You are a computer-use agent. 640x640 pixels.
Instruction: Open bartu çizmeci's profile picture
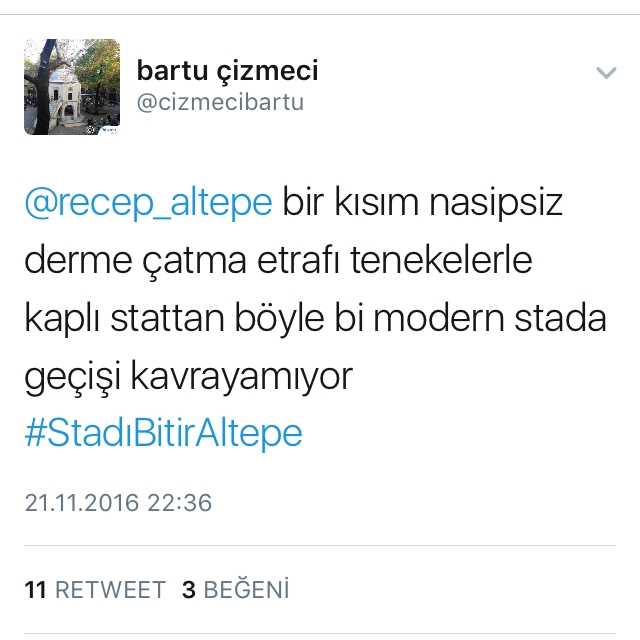pyautogui.click(x=72, y=87)
